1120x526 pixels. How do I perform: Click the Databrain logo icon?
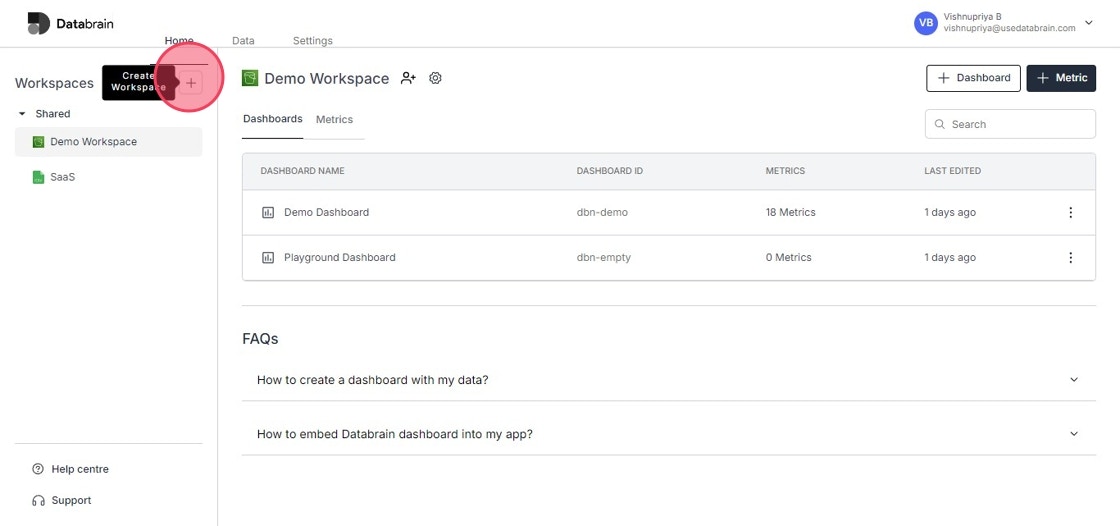[x=39, y=24]
